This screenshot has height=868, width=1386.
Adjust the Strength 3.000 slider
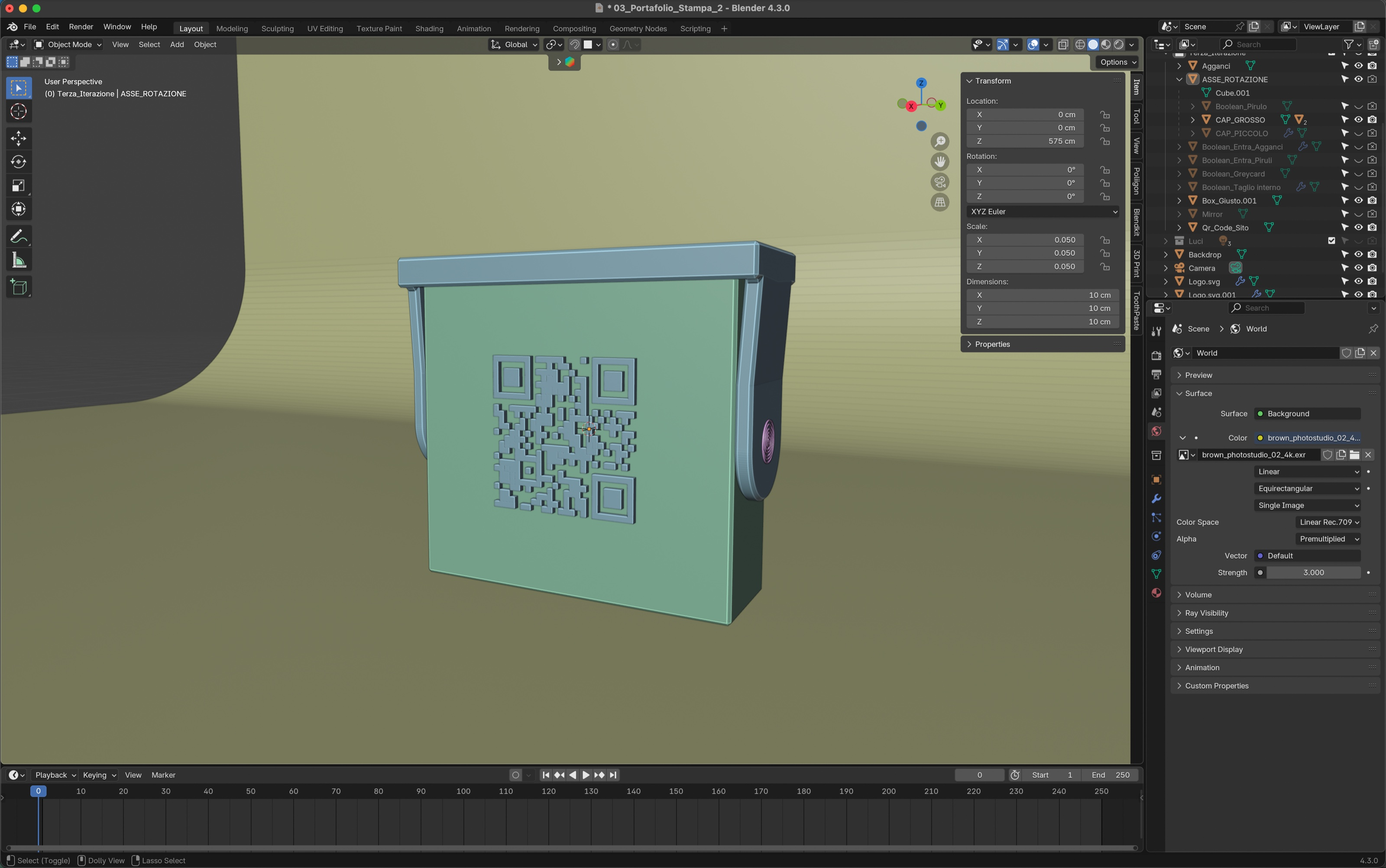point(1313,572)
